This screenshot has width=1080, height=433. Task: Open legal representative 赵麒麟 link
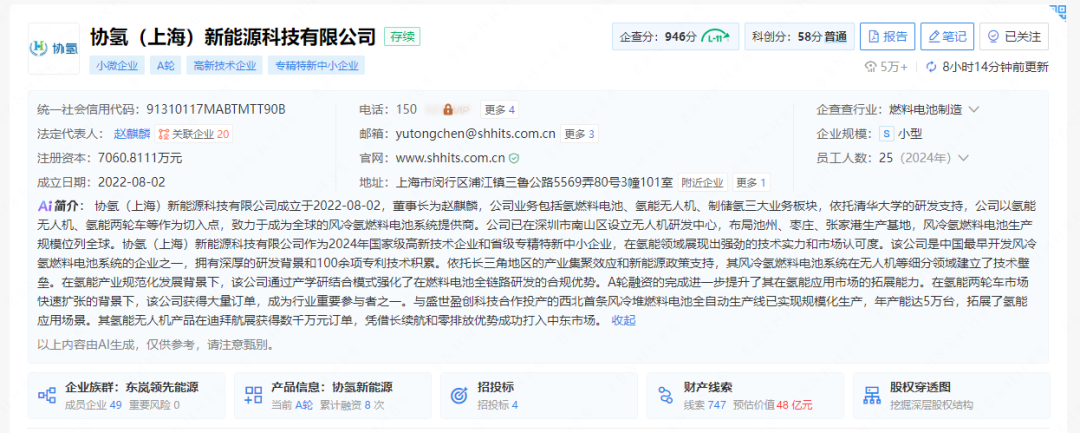coord(131,134)
